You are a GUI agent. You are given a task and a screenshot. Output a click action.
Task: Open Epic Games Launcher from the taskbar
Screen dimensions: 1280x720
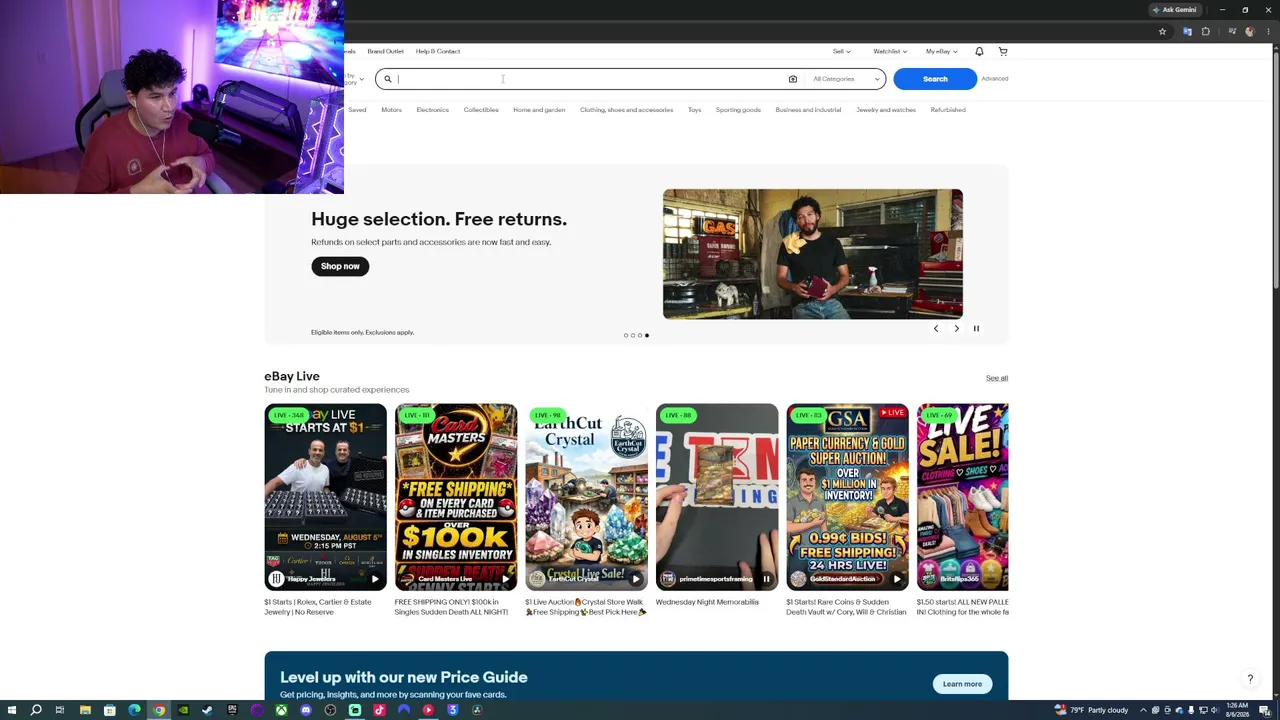point(232,710)
